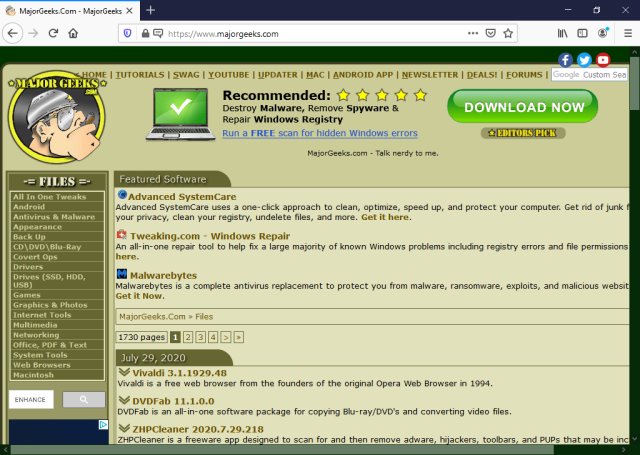
Task: Click the MajorGeeks mascot logo
Action: point(56,117)
